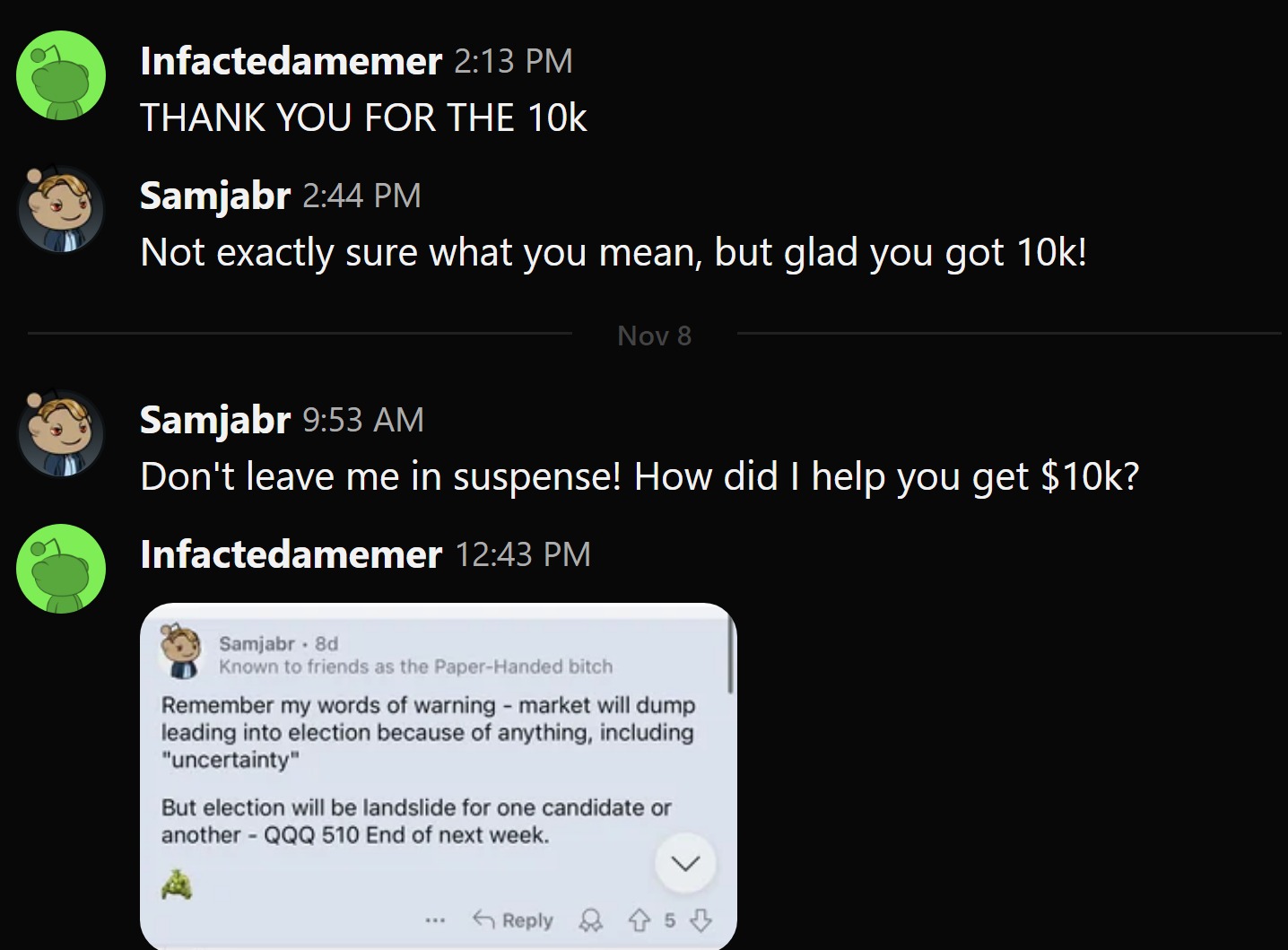1288x950 pixels.
Task: Open Infactedamemer's username at 2:13 PM
Action: click(x=291, y=61)
